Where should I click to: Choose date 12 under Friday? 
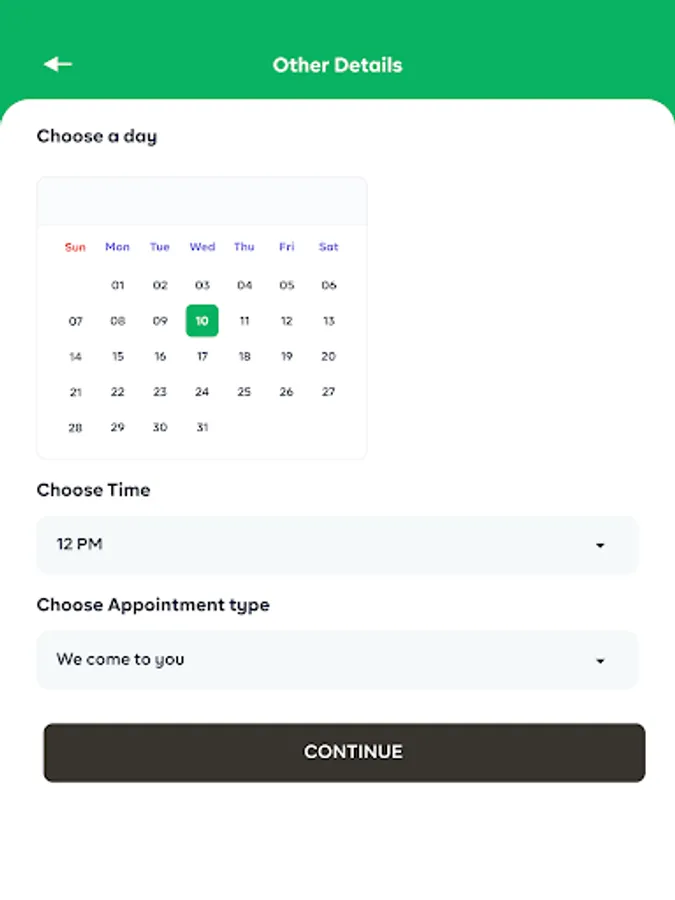[286, 321]
